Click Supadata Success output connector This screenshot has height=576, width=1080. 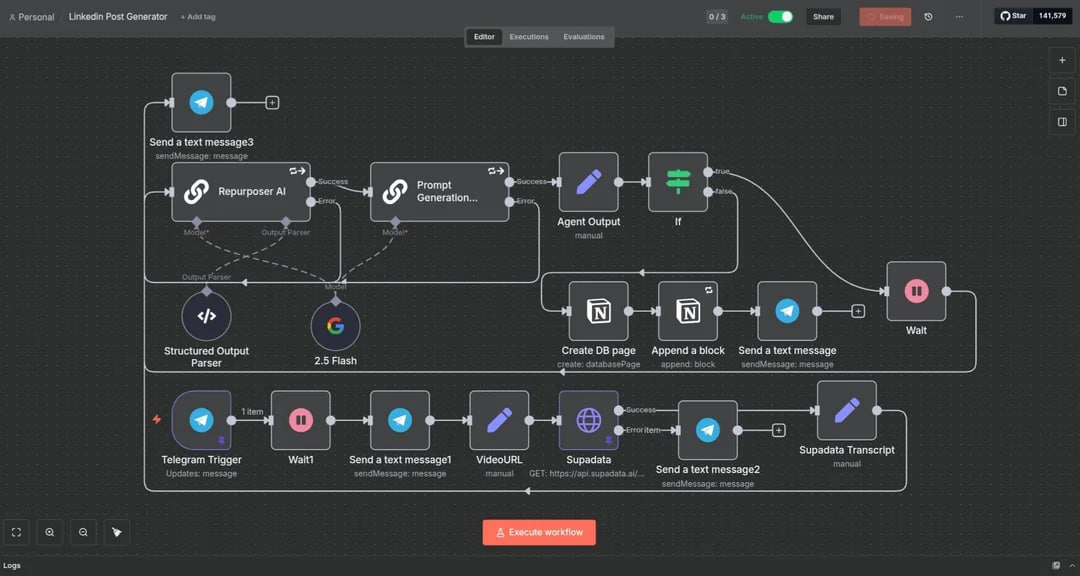[x=619, y=410]
